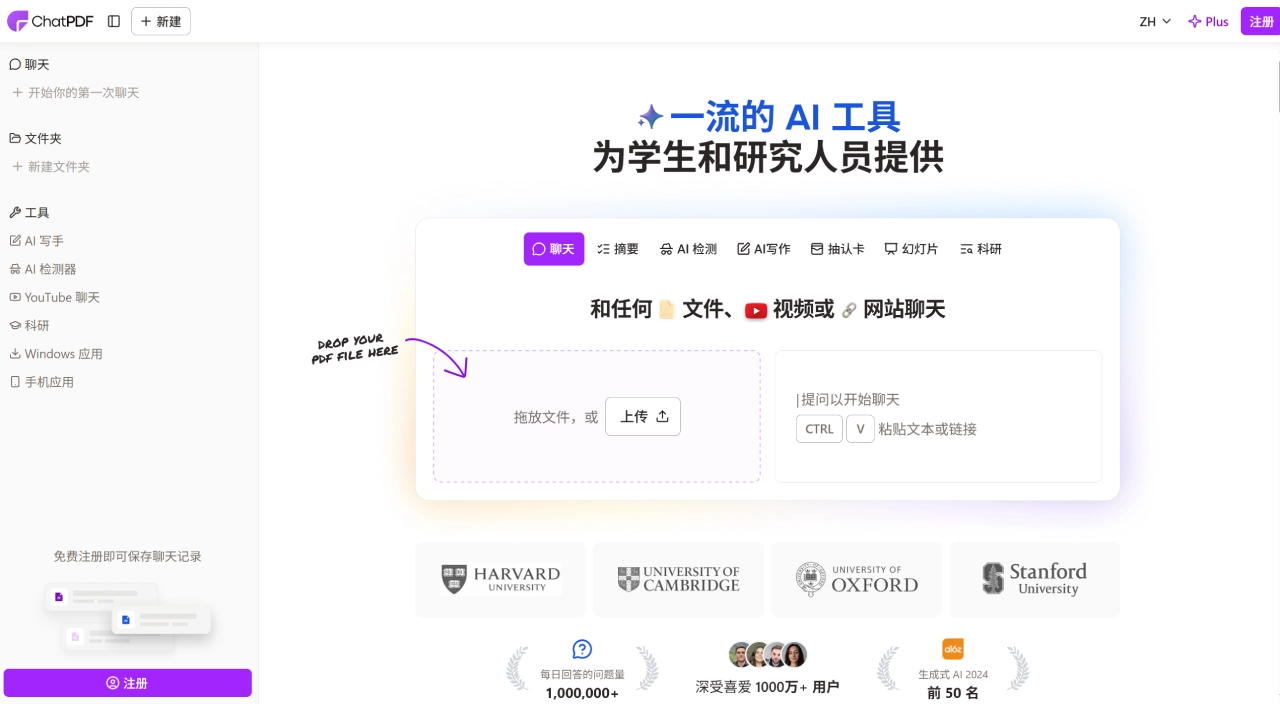This screenshot has width=1280, height=704.
Task: Click the 上传 upload button
Action: click(643, 416)
